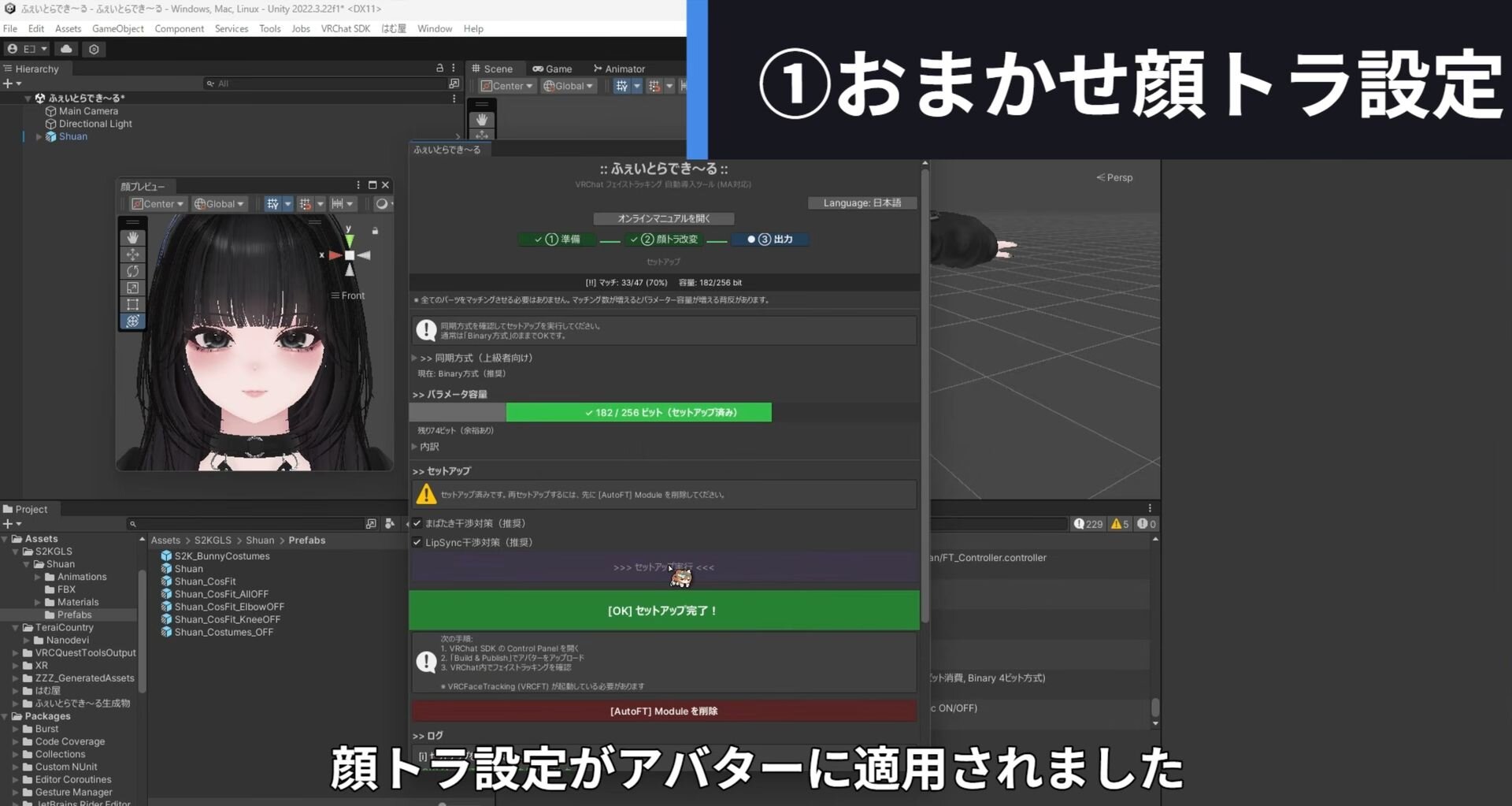This screenshot has height=806, width=1512.
Task: Toggle the face preview gizmo lock
Action: click(375, 231)
